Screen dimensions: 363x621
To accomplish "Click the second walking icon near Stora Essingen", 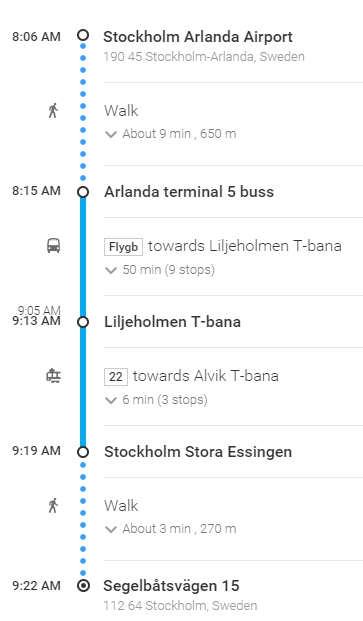I will pyautogui.click(x=53, y=505).
